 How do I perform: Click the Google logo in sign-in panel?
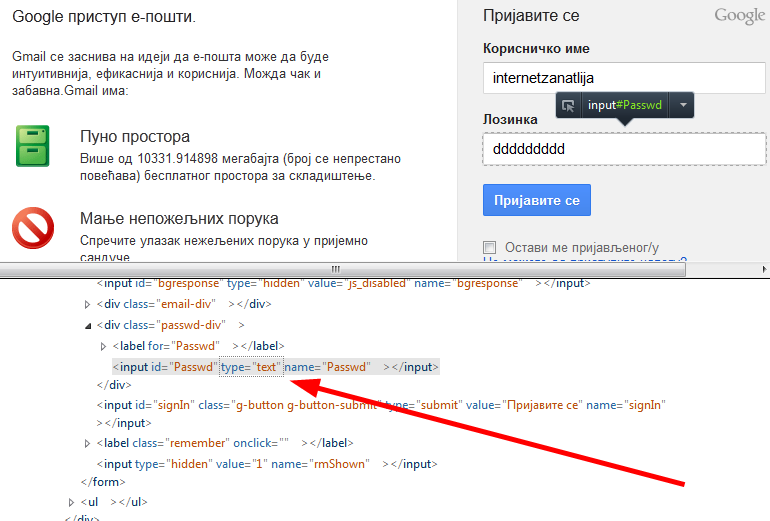740,16
